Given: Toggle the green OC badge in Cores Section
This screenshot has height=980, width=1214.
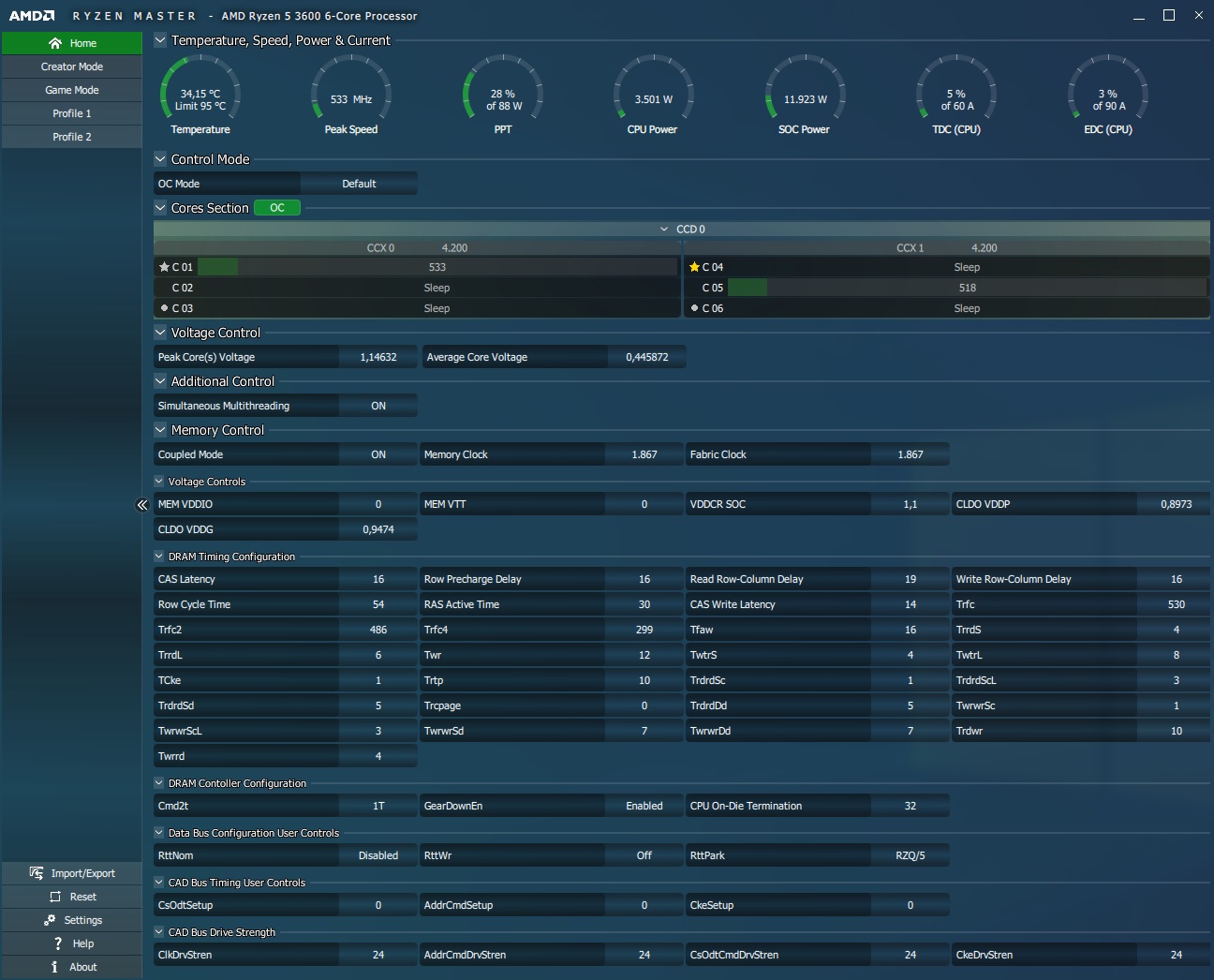Looking at the screenshot, I should (277, 208).
